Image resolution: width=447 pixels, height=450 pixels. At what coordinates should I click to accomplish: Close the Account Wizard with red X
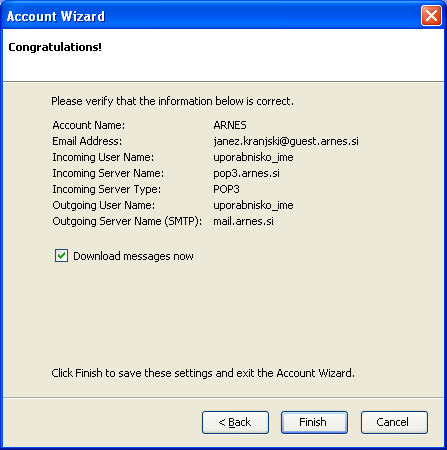(431, 16)
